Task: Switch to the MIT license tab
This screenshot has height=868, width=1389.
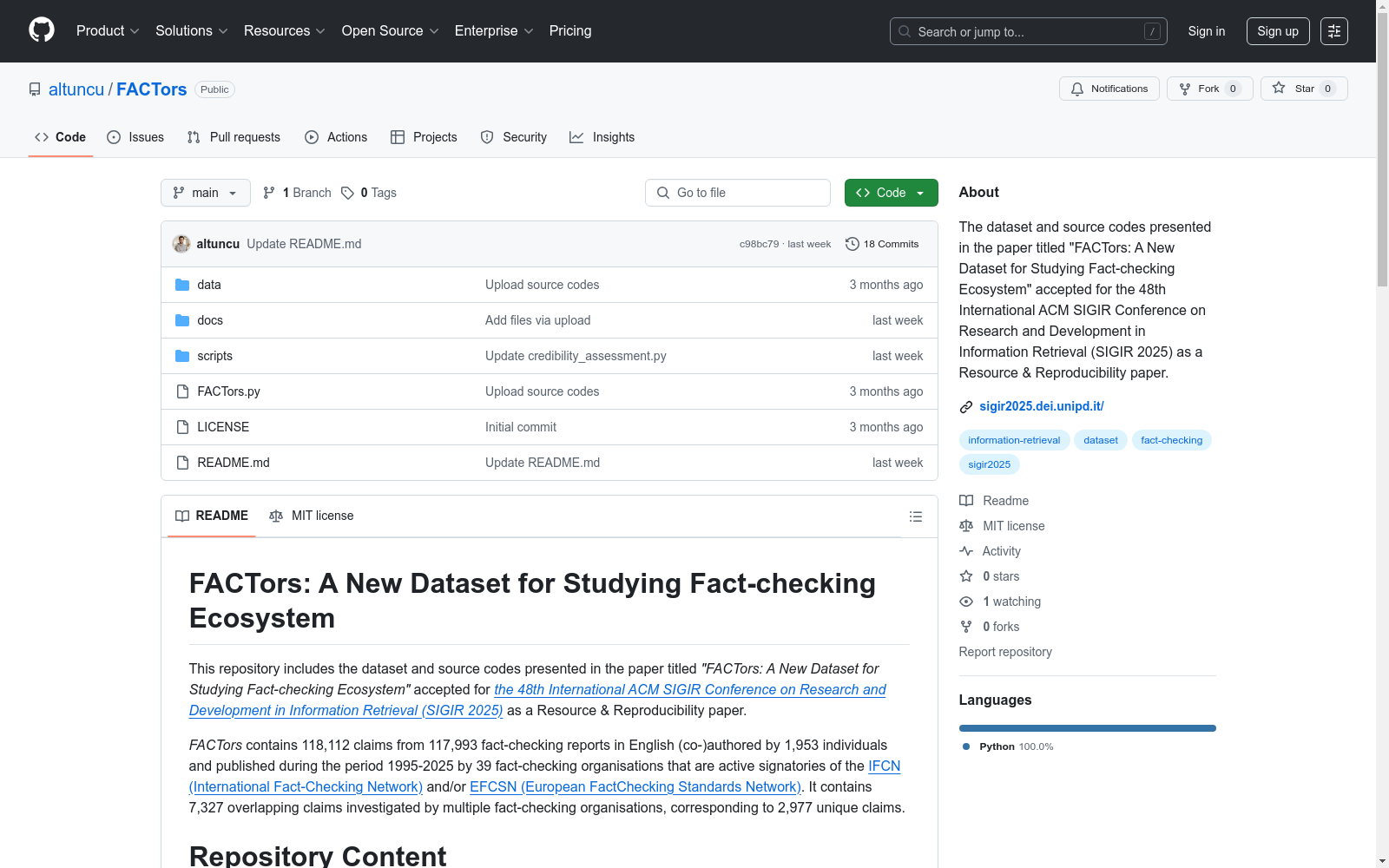Action: (x=312, y=516)
